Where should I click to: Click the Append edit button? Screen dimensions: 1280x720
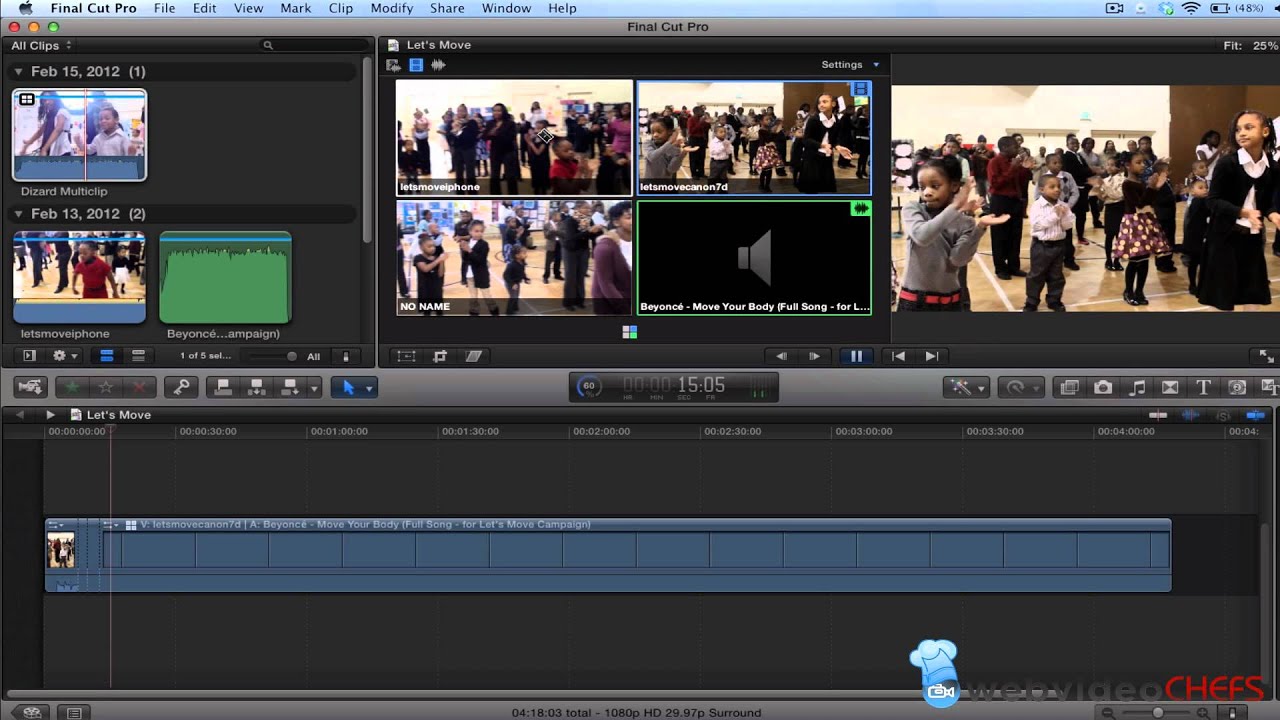290,387
